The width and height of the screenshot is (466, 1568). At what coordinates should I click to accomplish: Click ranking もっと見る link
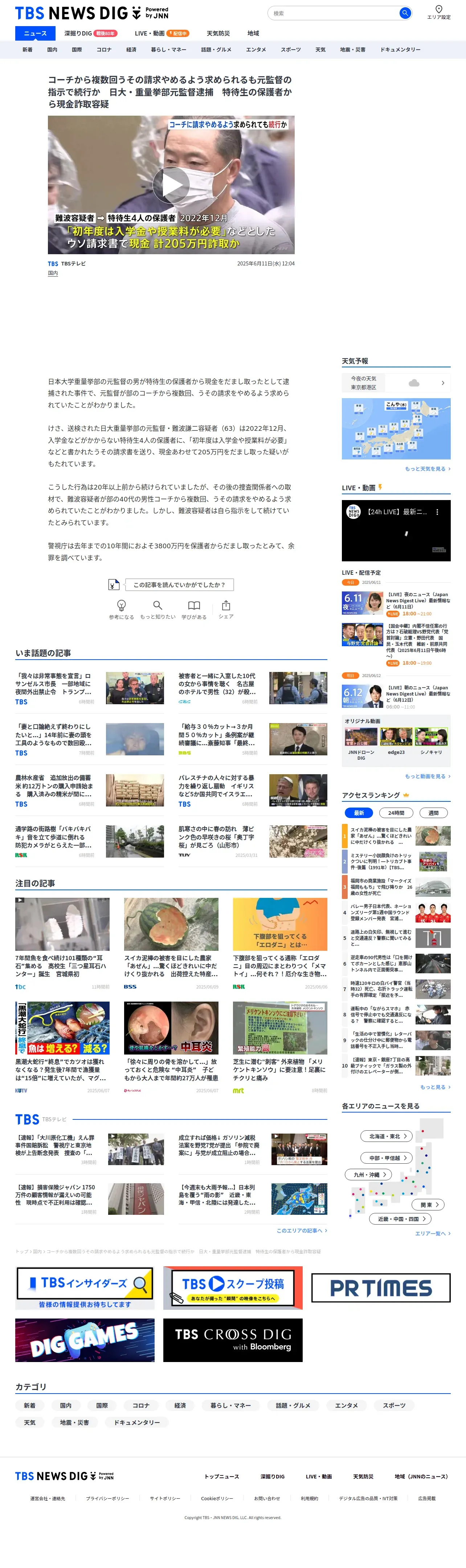point(435,1086)
